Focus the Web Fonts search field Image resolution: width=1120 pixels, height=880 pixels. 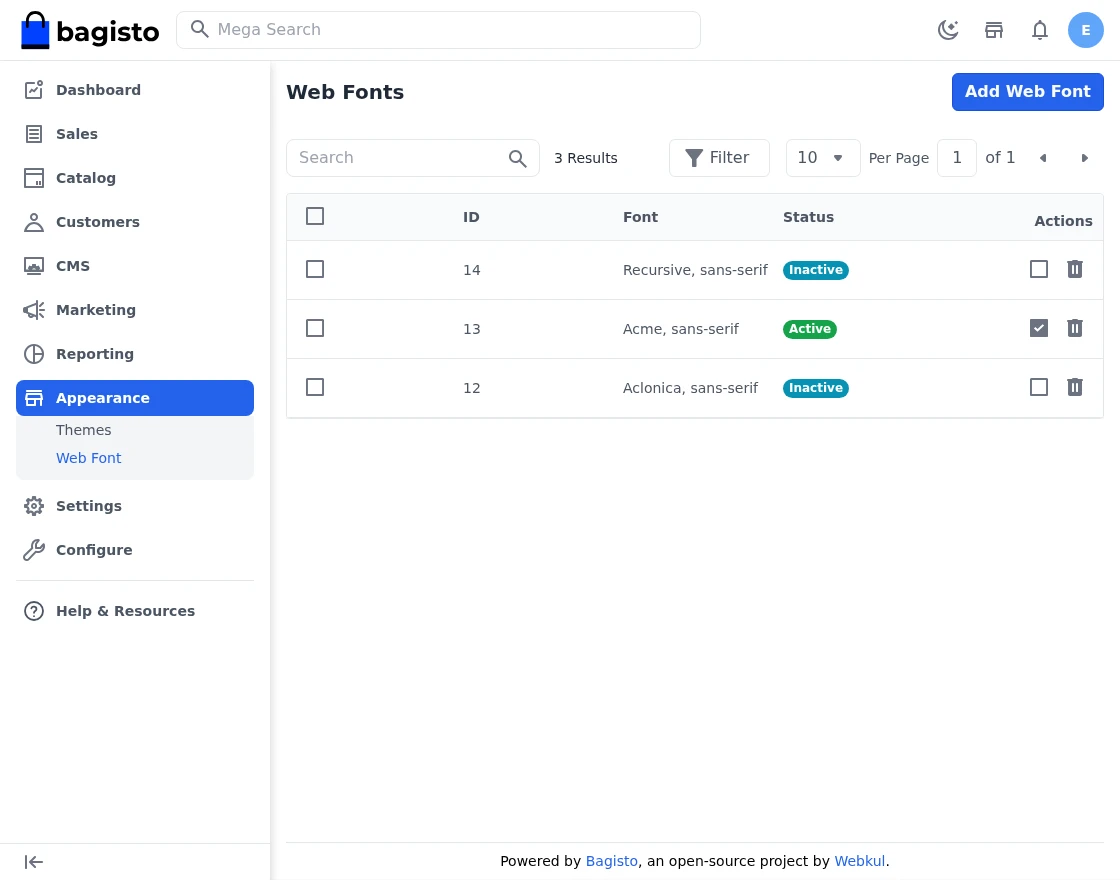pyautogui.click(x=412, y=158)
